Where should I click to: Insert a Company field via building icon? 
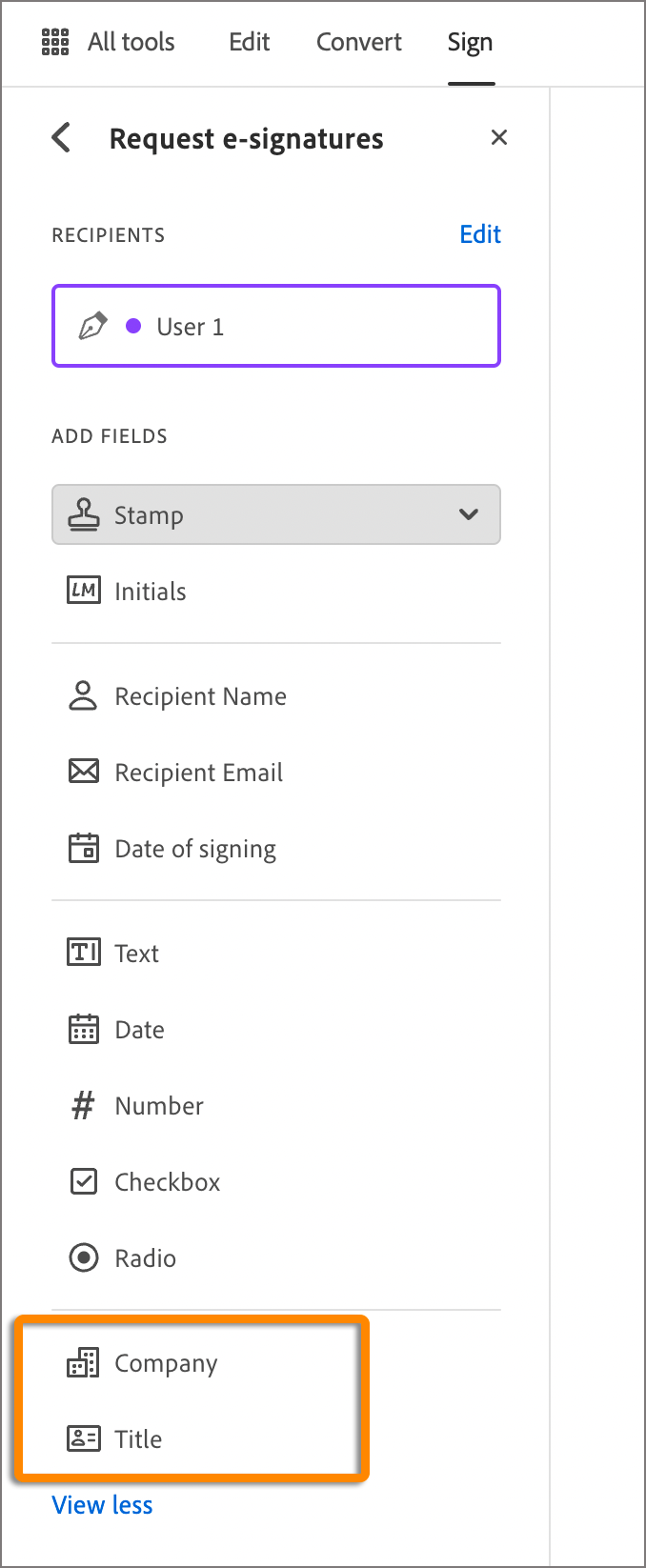click(84, 1362)
